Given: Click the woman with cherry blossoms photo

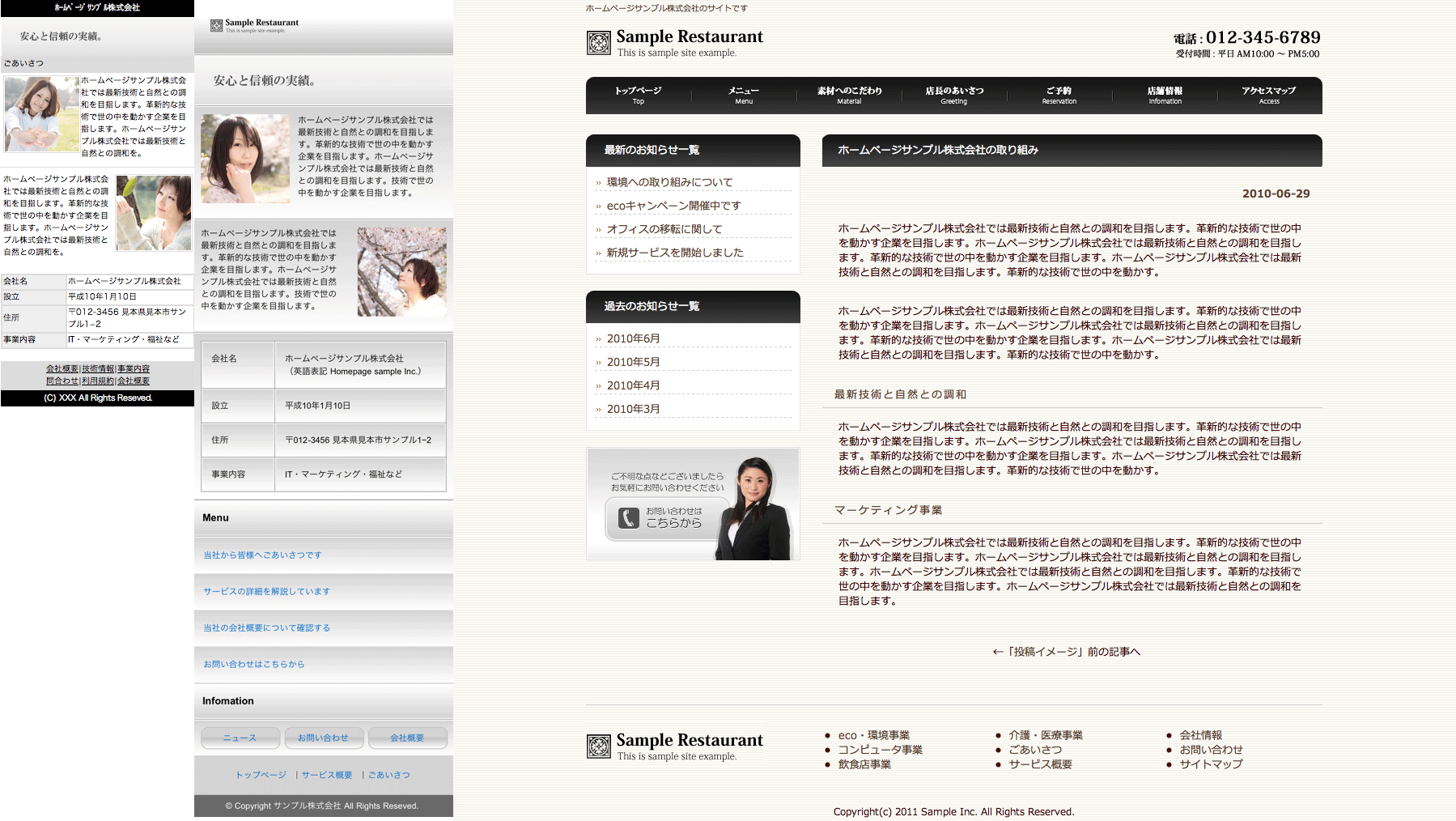Looking at the screenshot, I should [401, 271].
